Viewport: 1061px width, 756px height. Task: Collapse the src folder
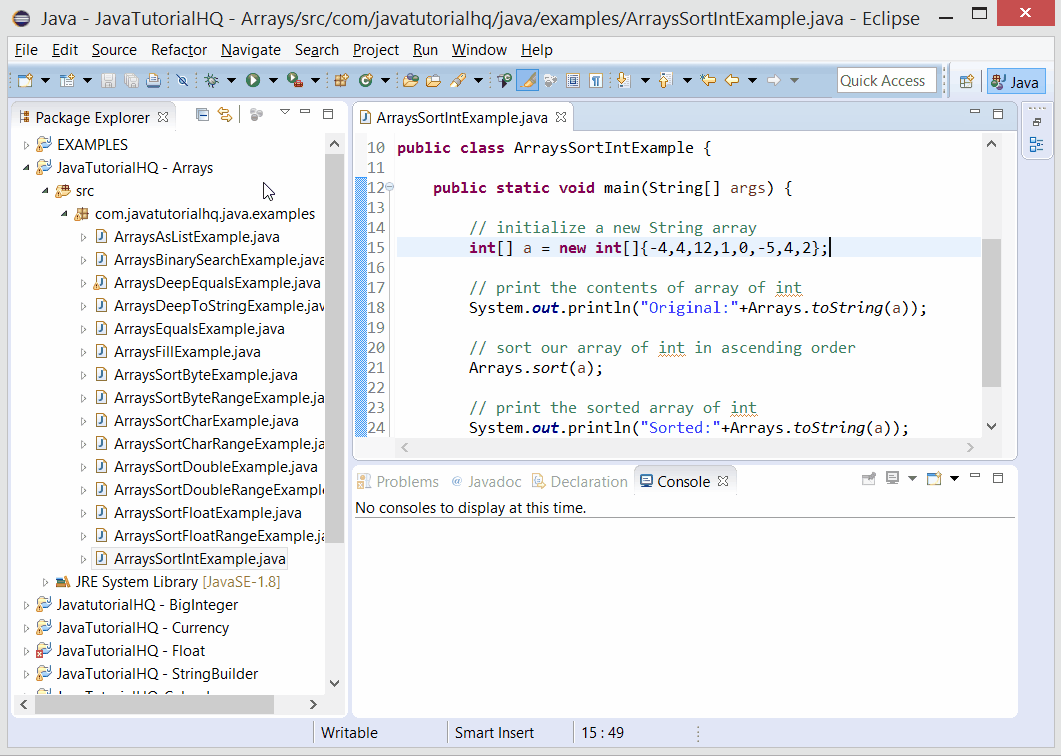point(44,190)
